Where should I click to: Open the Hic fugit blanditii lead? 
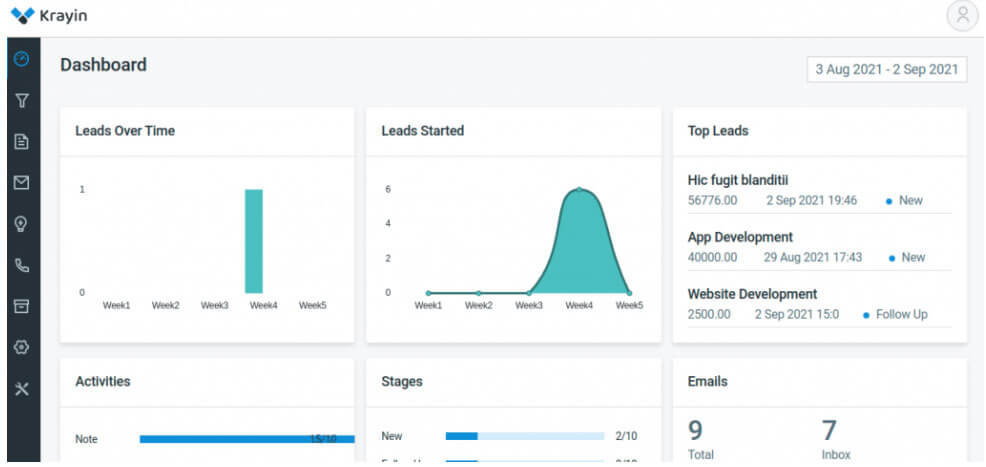click(x=738, y=180)
